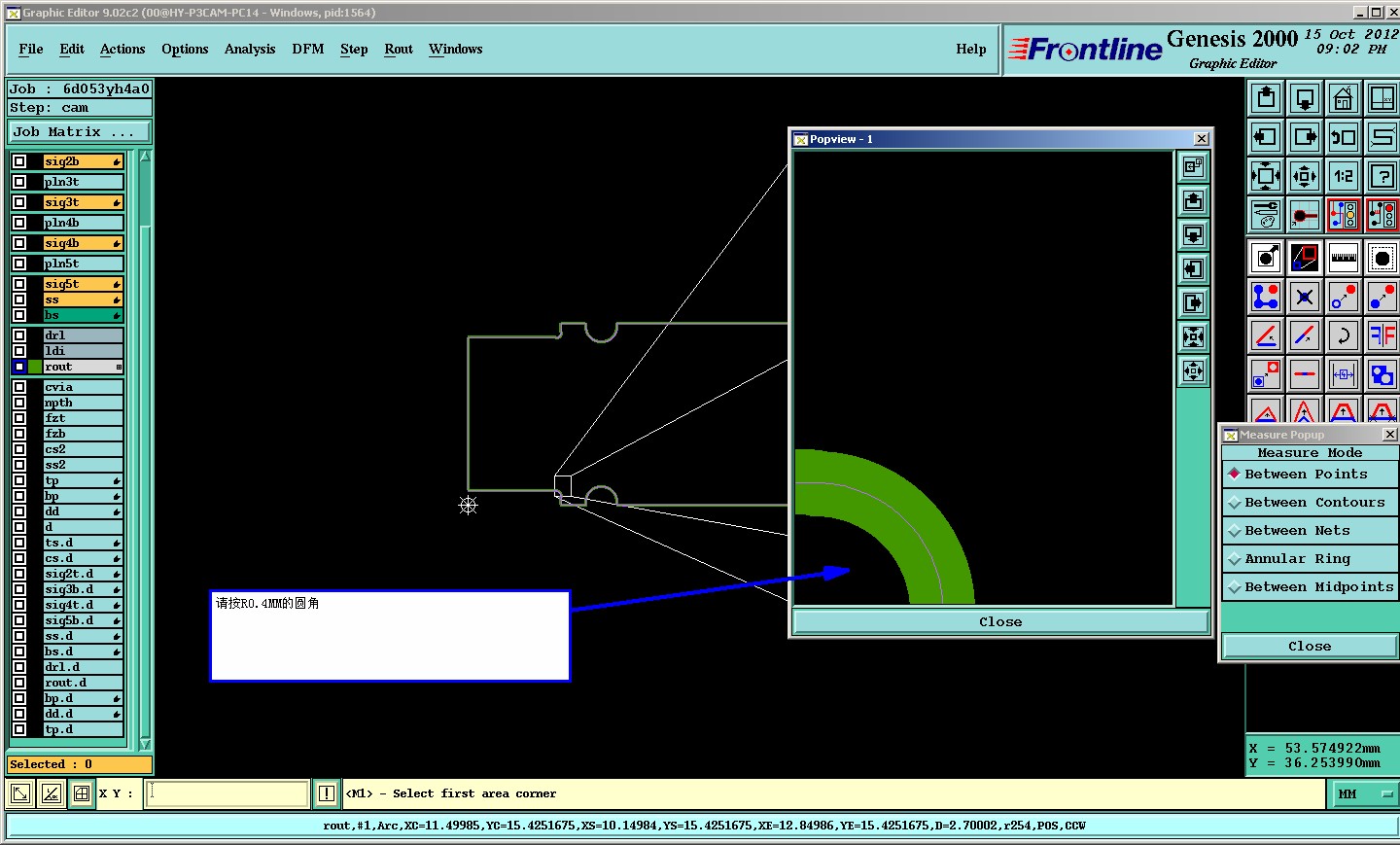The width and height of the screenshot is (1400, 845).
Task: Toggle the pln3t layer checkbox
Action: pos(19,182)
